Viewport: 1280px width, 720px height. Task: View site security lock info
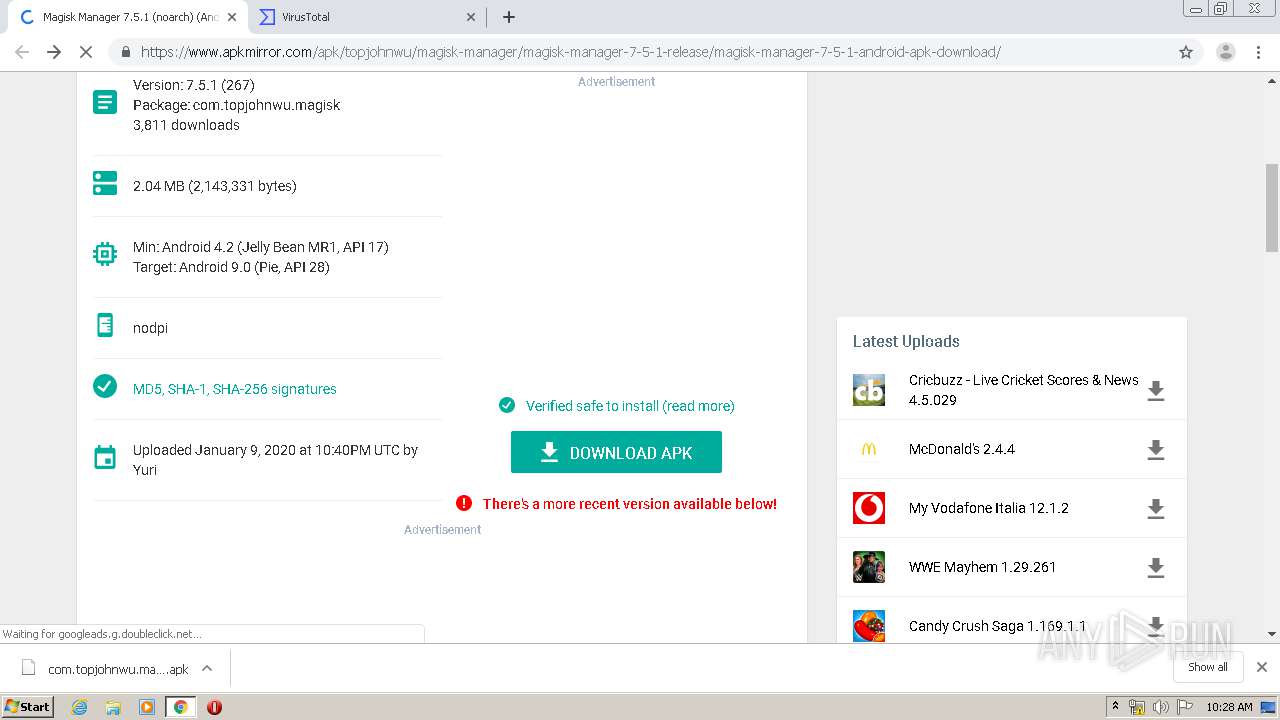(x=126, y=52)
